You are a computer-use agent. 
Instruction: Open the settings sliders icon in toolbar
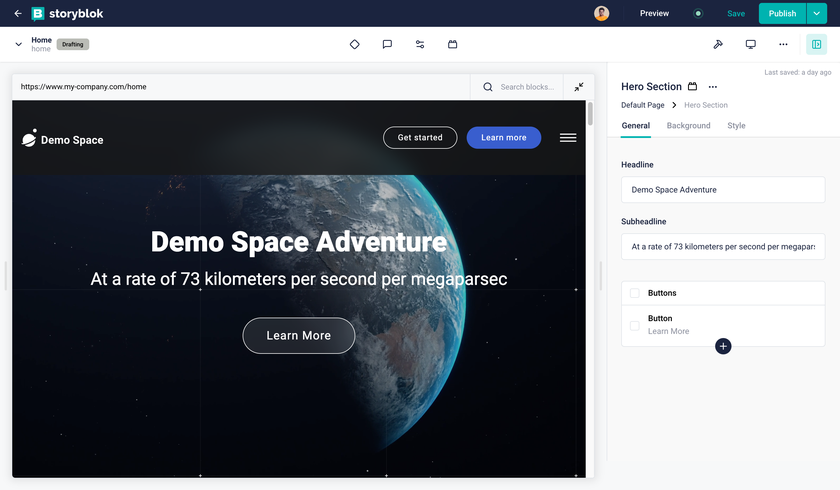click(x=420, y=44)
